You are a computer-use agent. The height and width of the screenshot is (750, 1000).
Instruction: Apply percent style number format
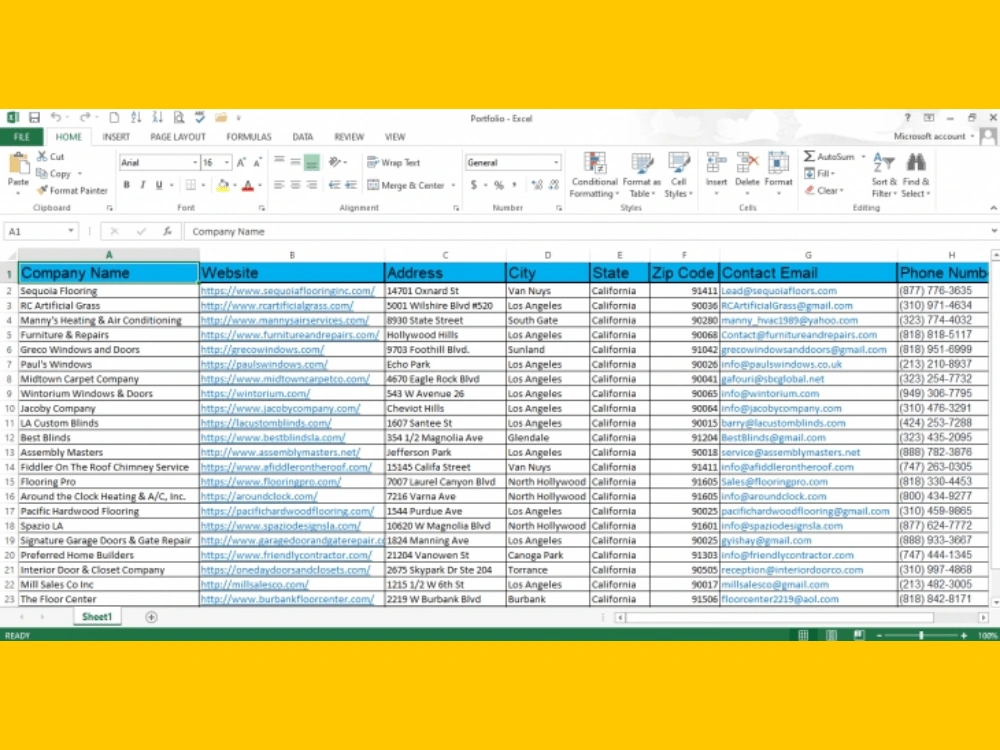(x=499, y=185)
